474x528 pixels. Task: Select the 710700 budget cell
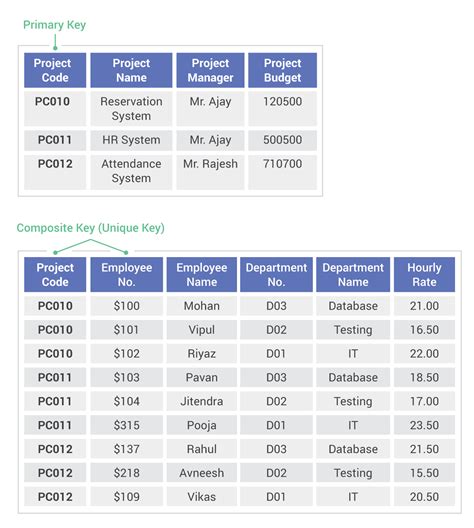pyautogui.click(x=282, y=172)
